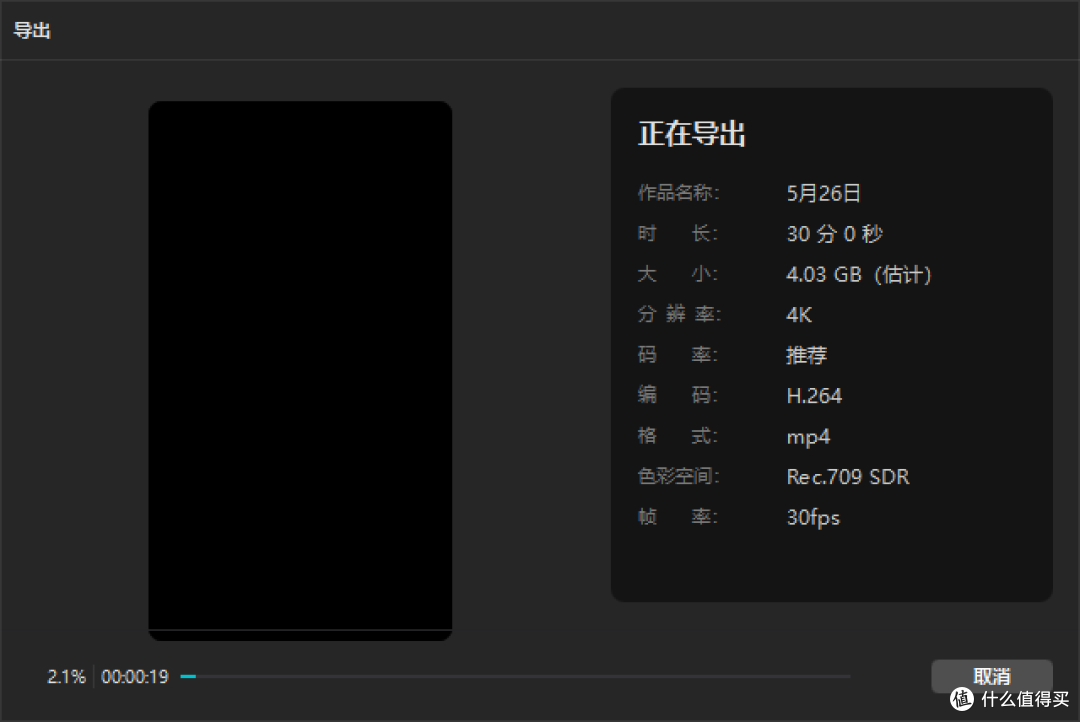Select the elapsed time 00:00:19
The width and height of the screenshot is (1080, 722).
pyautogui.click(x=135, y=677)
